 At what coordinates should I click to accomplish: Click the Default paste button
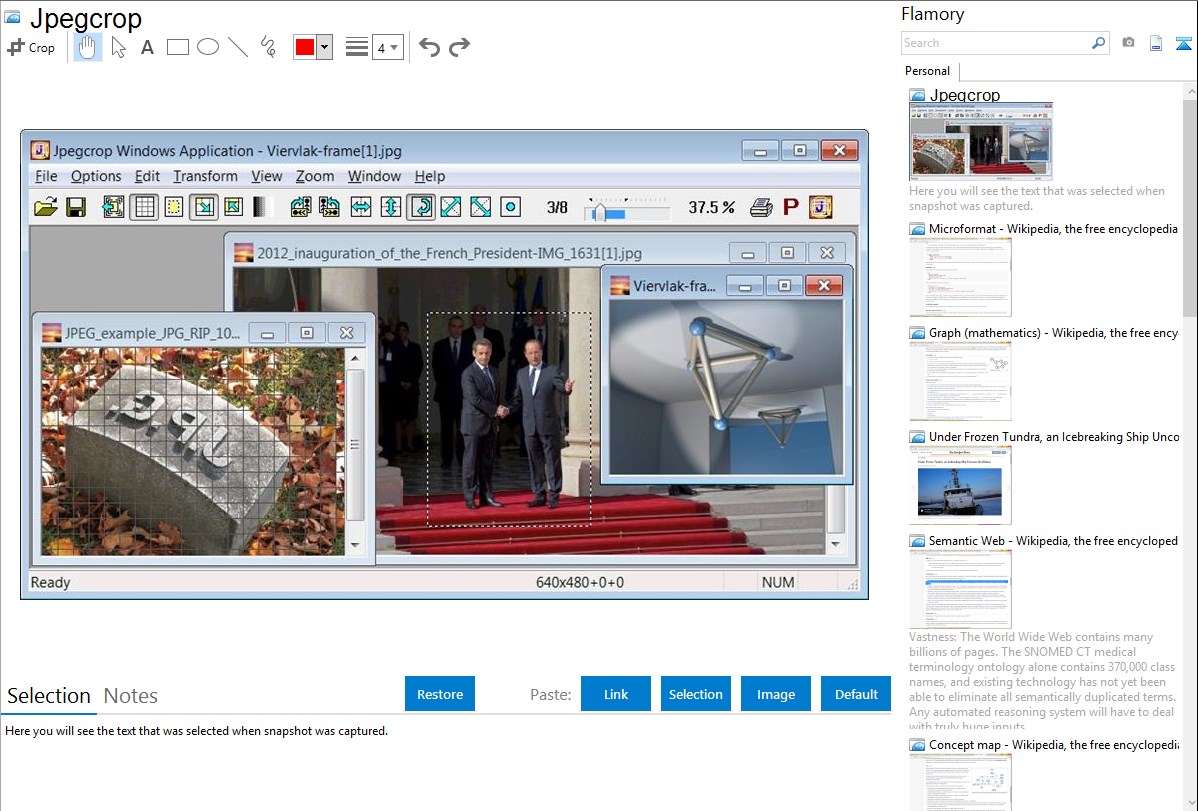pos(856,694)
